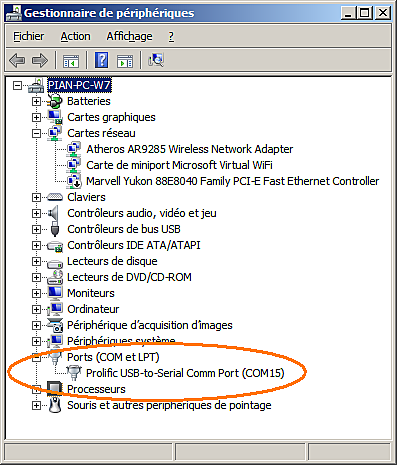Select the Prolific USB-to-Serial port icon
Viewport: 397px width, 465px height.
pyautogui.click(x=74, y=373)
